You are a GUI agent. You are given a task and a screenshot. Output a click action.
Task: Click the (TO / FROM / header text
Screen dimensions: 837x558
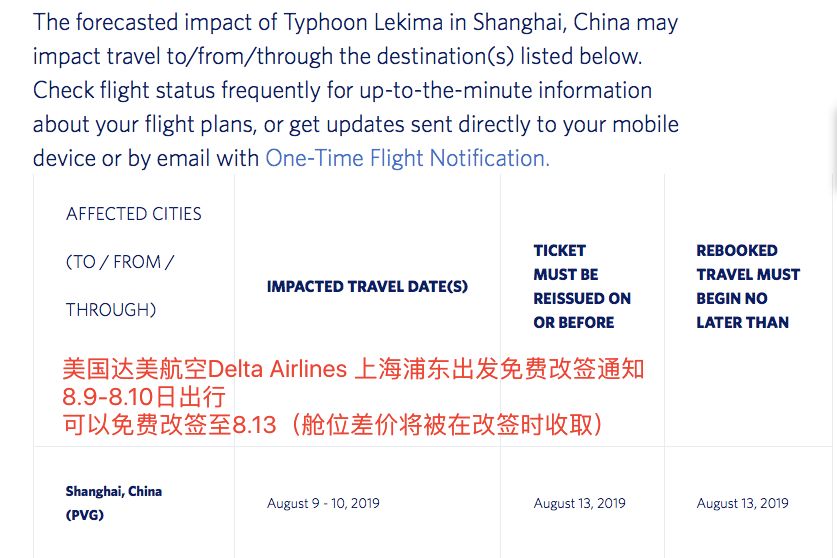tap(120, 262)
